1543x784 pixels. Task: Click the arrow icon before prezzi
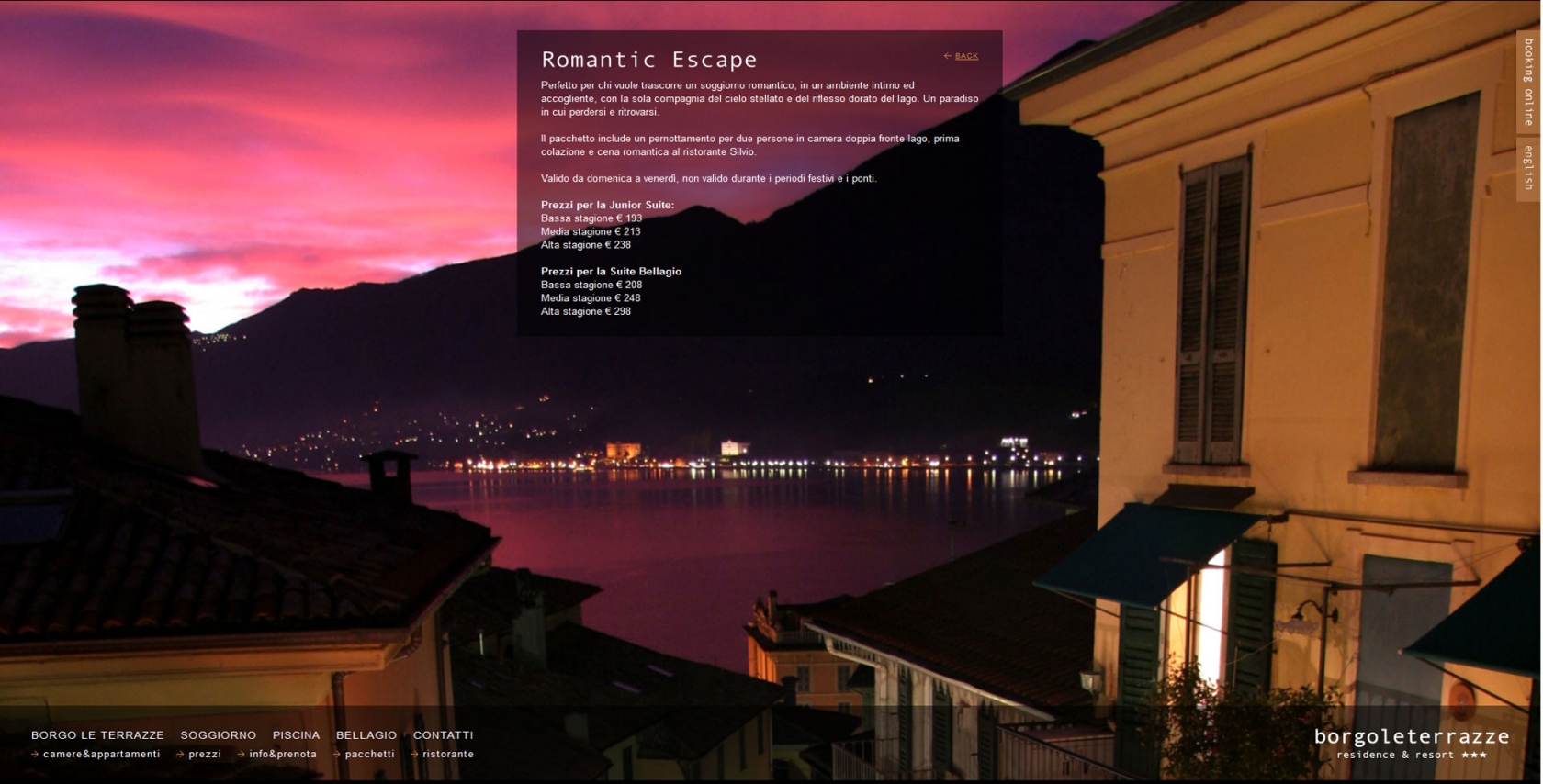[x=180, y=755]
